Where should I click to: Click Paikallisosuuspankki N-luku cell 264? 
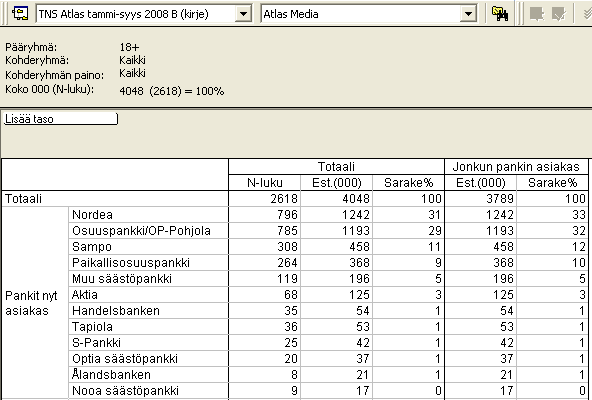265,263
